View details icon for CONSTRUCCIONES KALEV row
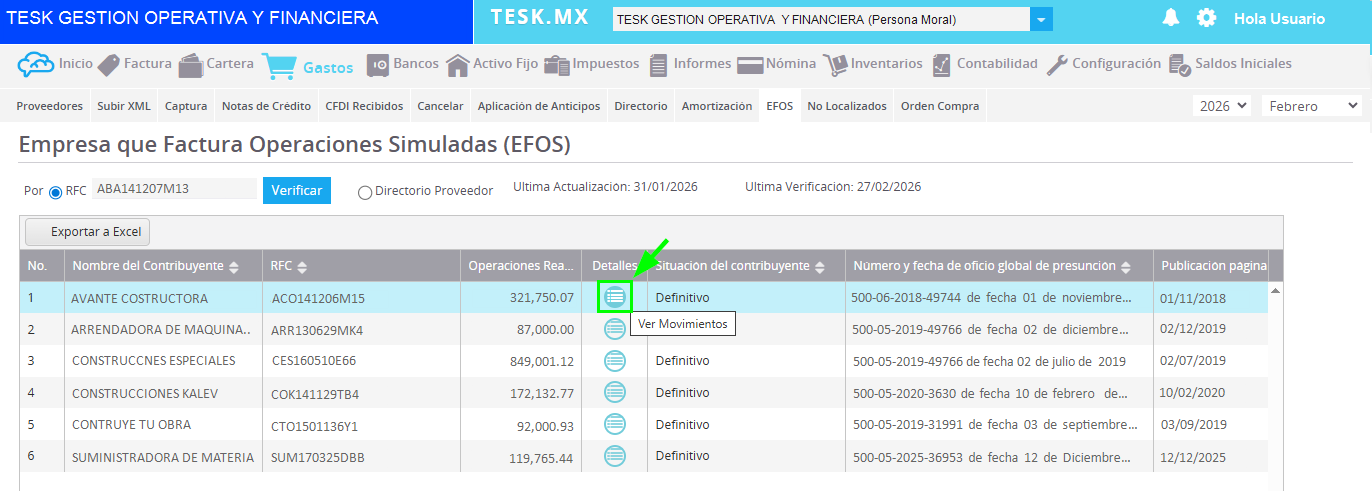1372x491 pixels. pyautogui.click(x=615, y=393)
